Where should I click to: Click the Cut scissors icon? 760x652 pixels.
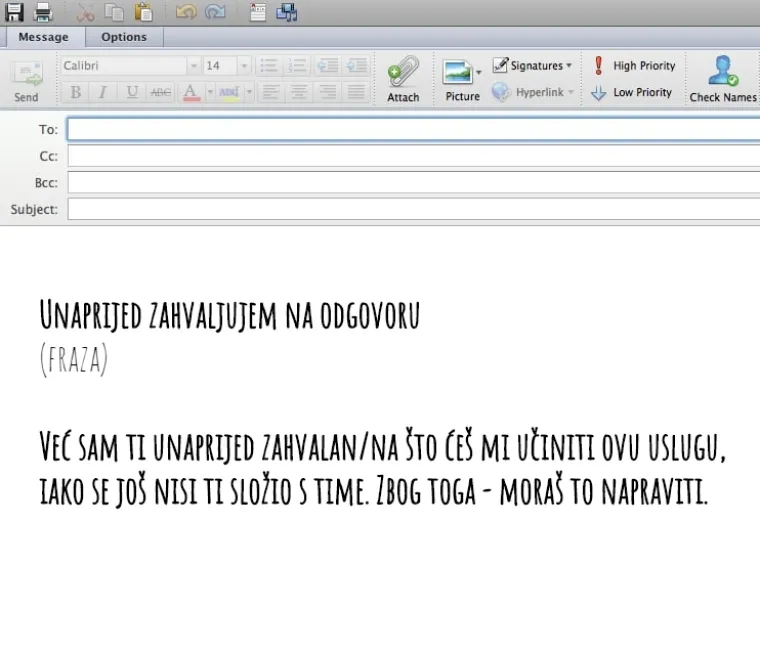coord(85,12)
